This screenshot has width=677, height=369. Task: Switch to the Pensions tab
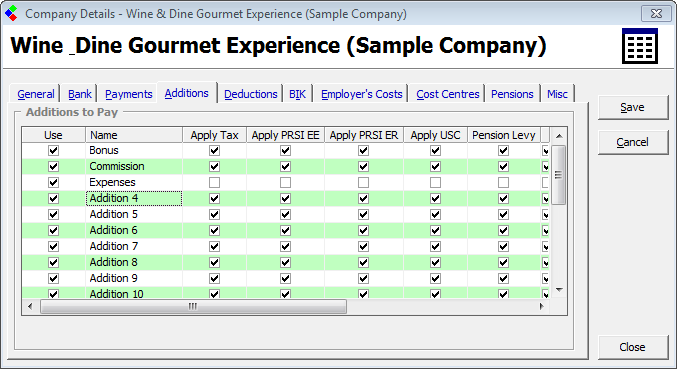512,94
